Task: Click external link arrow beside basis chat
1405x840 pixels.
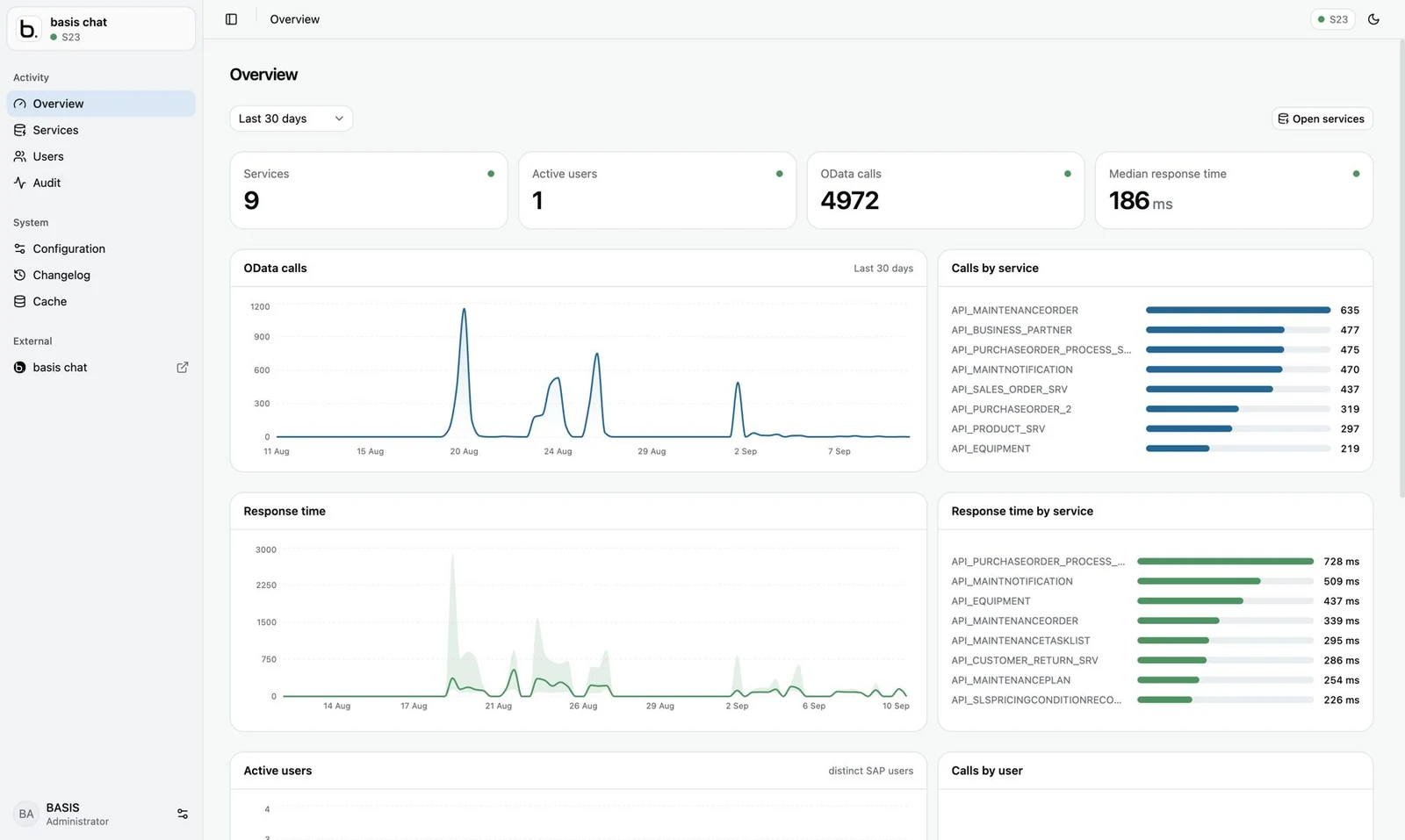Action: [x=183, y=367]
